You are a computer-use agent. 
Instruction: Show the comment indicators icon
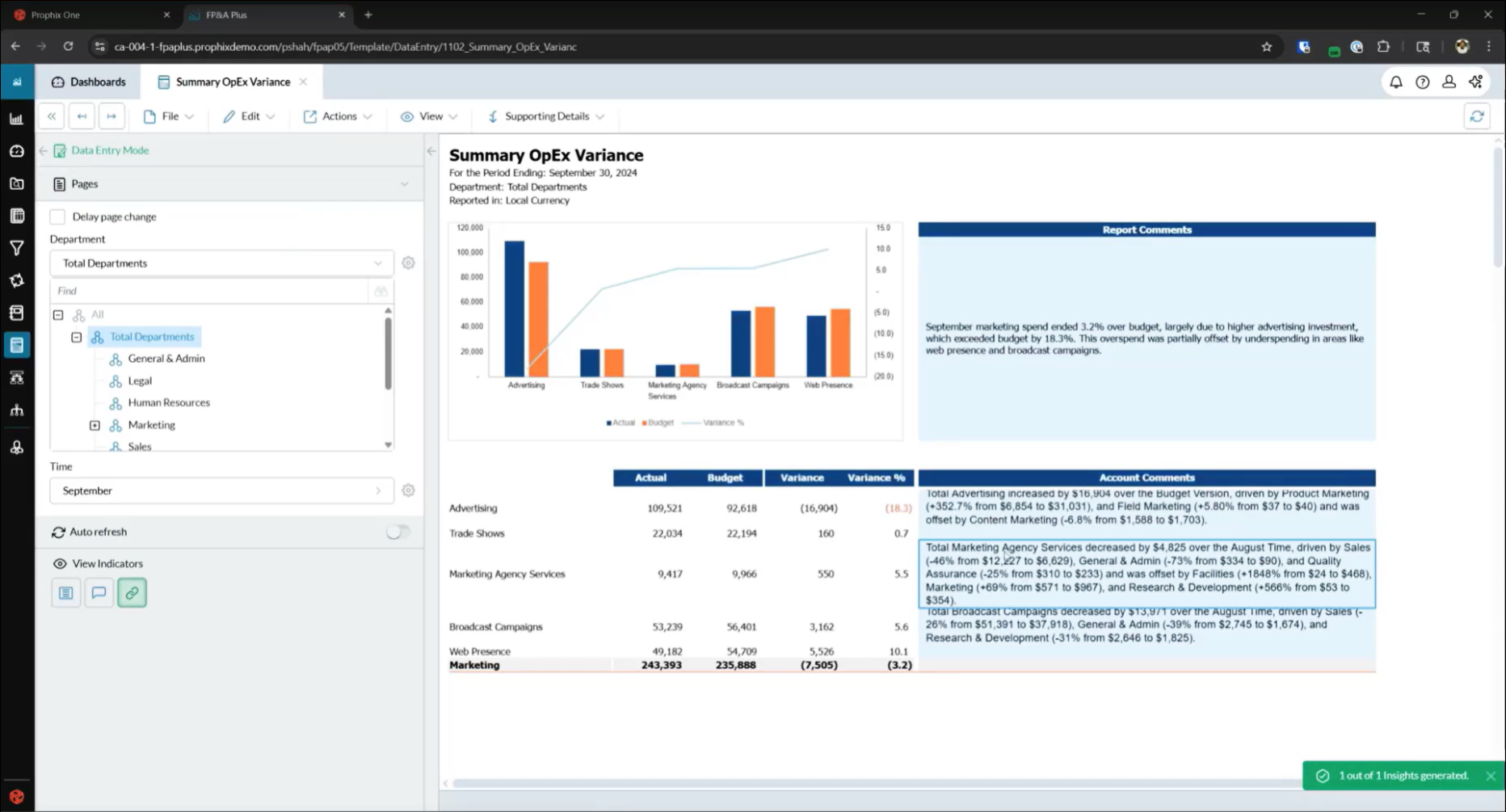pyautogui.click(x=99, y=593)
